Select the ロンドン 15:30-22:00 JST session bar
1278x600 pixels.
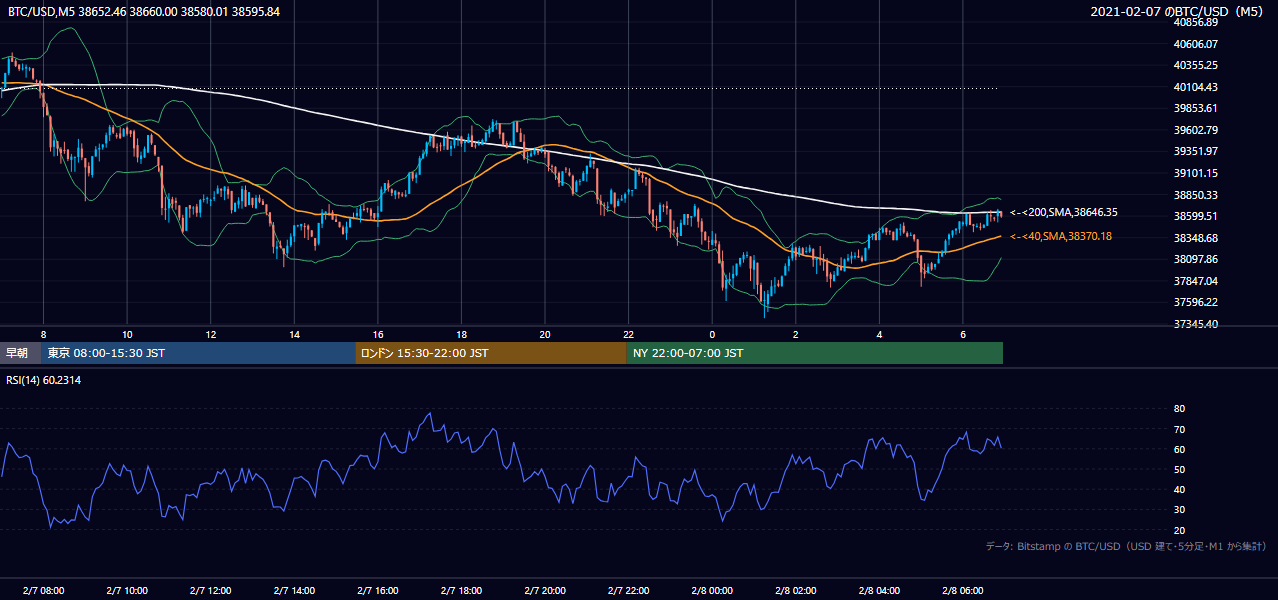491,353
